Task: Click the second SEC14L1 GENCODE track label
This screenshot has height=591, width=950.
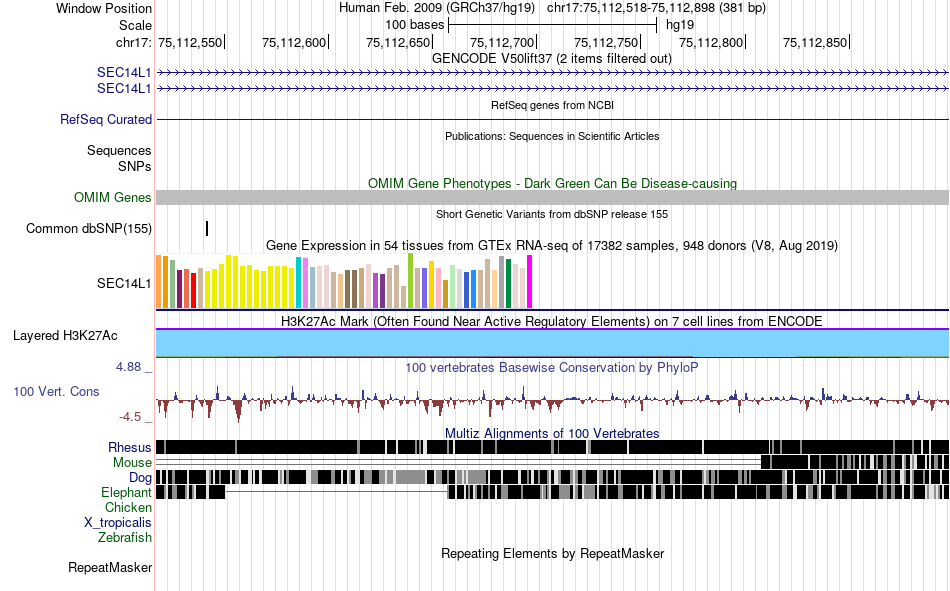Action: (x=124, y=88)
